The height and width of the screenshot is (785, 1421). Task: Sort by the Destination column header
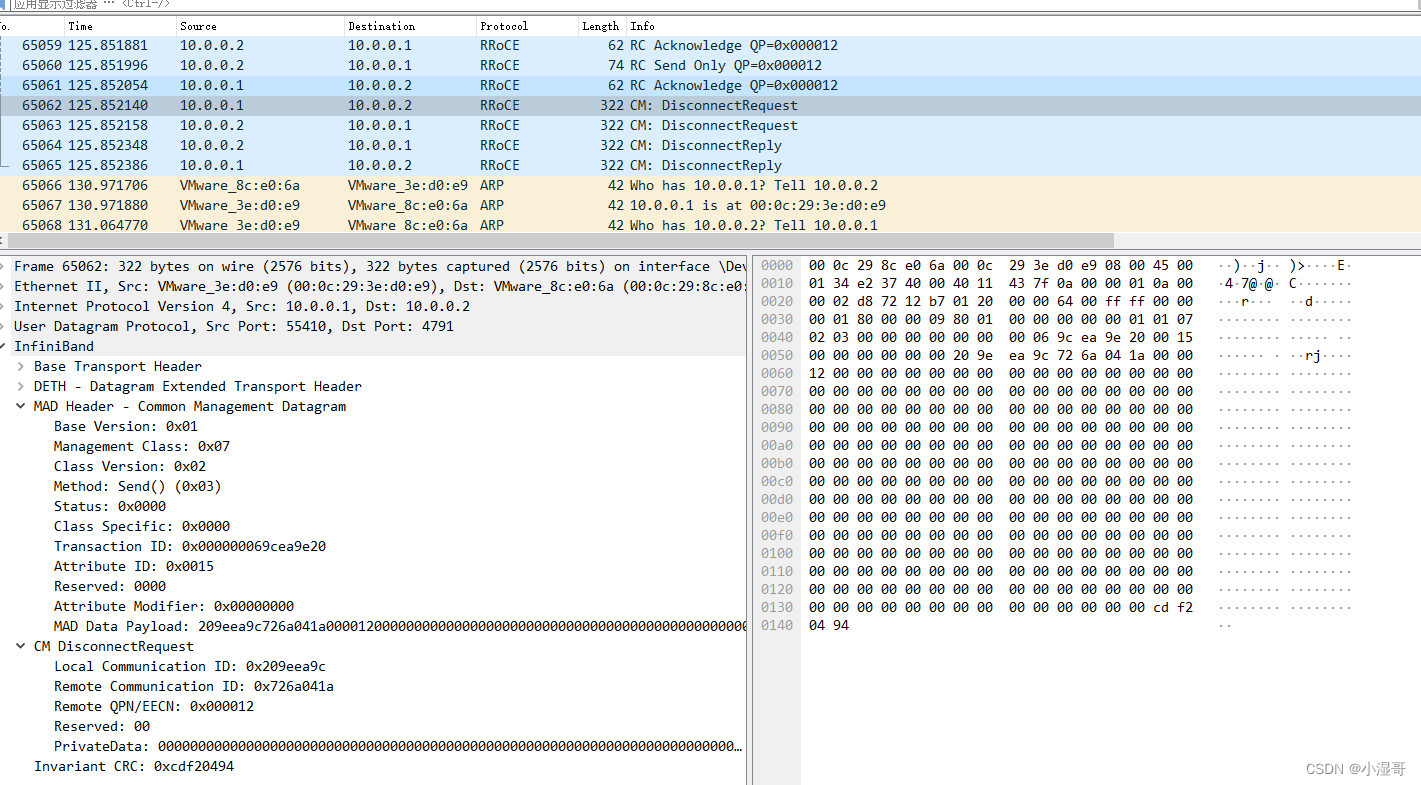(410, 26)
